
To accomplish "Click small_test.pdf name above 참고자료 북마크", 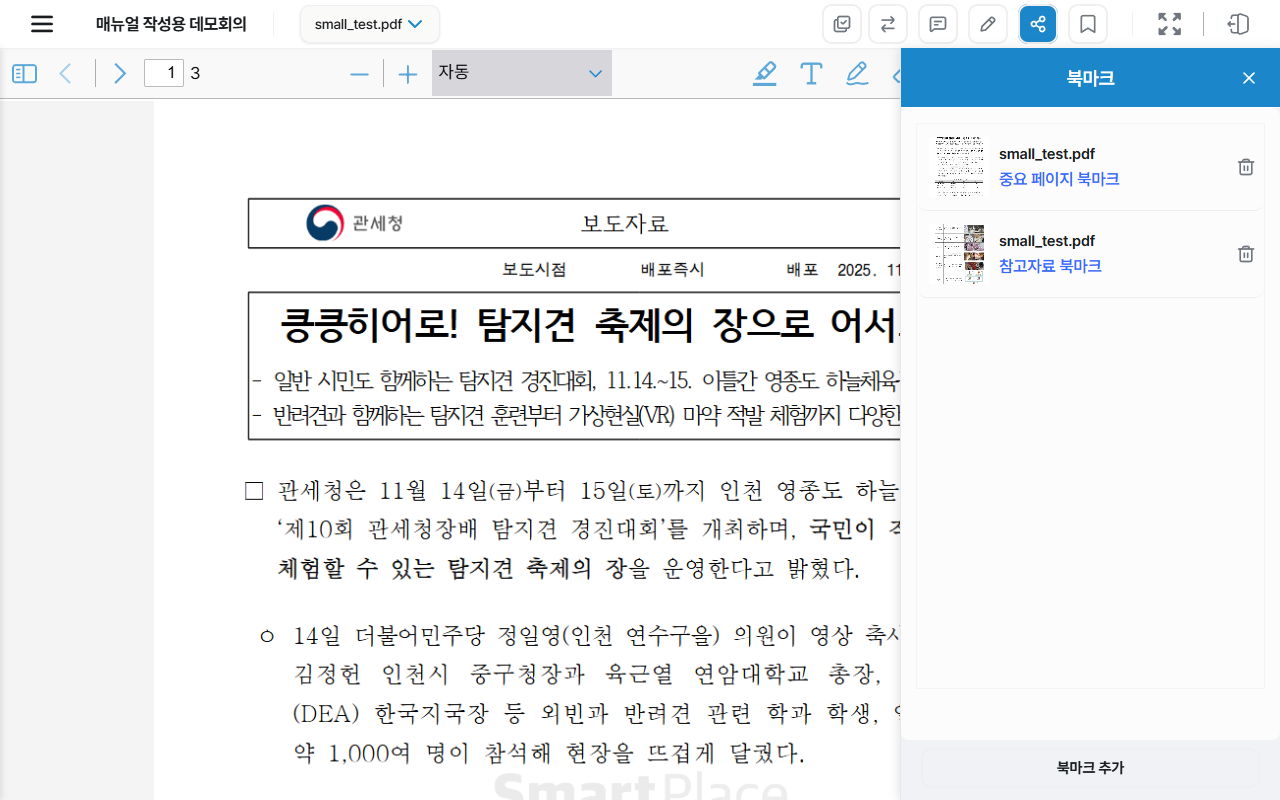I will pyautogui.click(x=1047, y=241).
